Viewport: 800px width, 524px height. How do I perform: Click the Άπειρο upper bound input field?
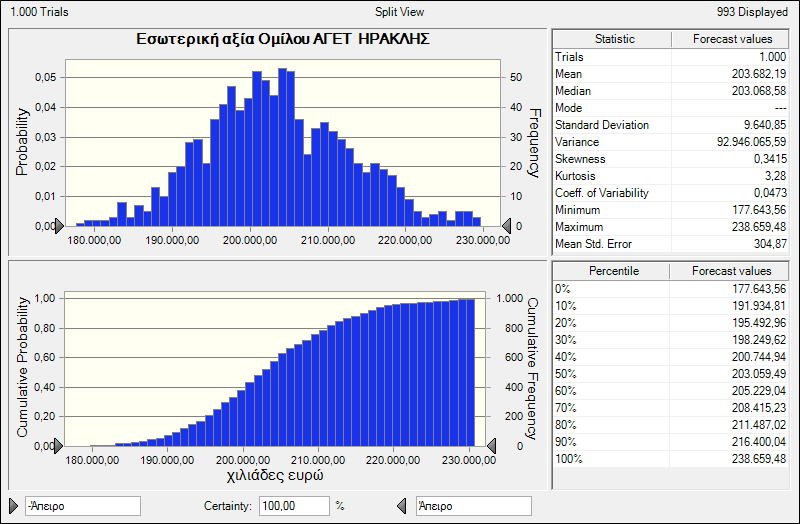click(x=473, y=506)
